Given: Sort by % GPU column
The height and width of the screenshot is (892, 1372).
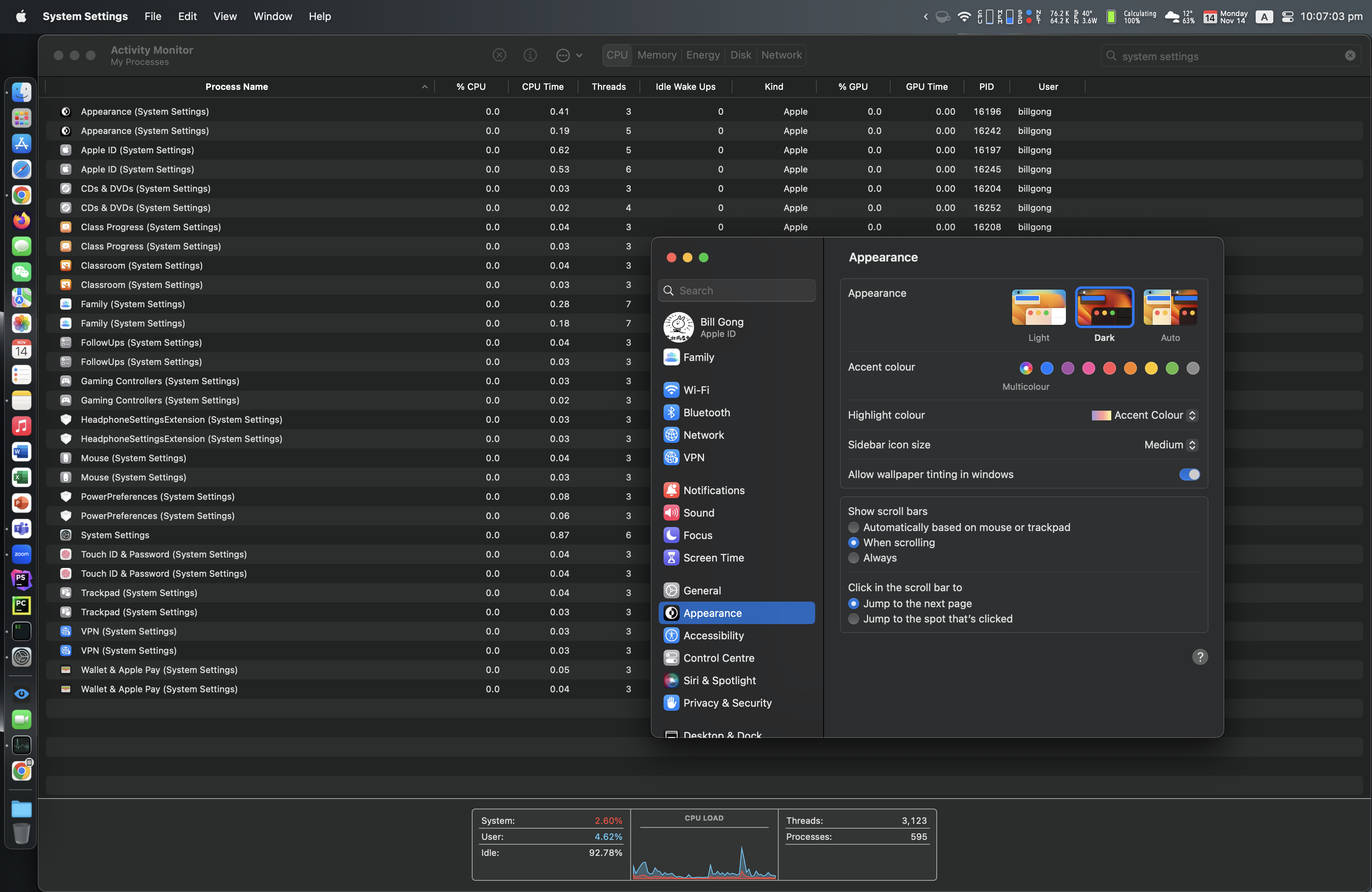Looking at the screenshot, I should 853,87.
